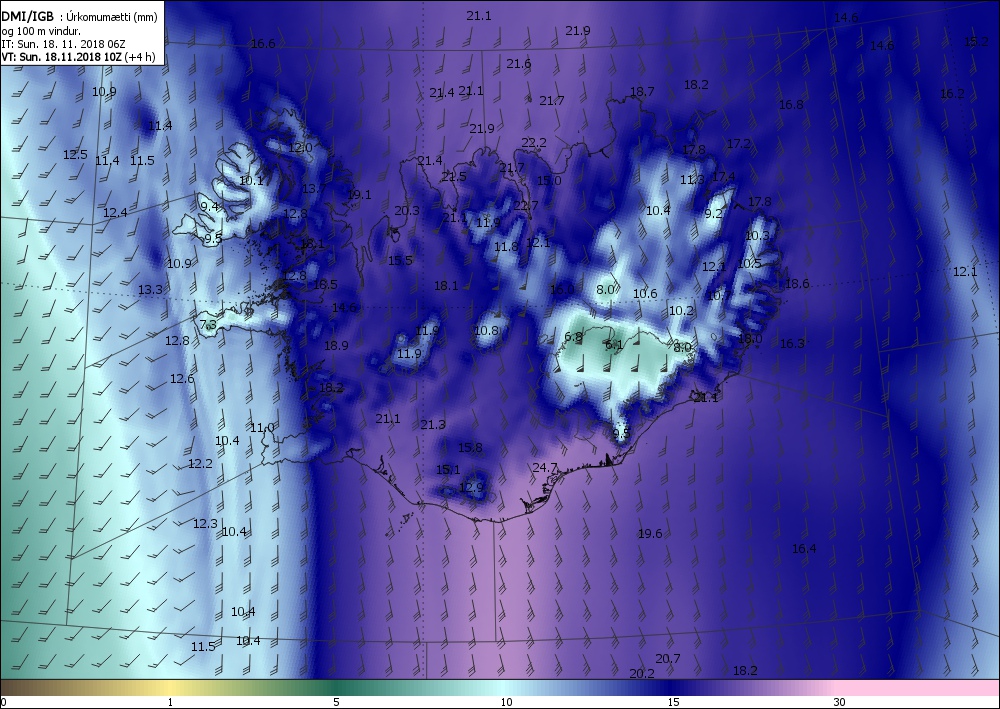Image resolution: width=1000 pixels, height=709 pixels.
Task: Click the 30 label on the colour scale
Action: pos(839,703)
